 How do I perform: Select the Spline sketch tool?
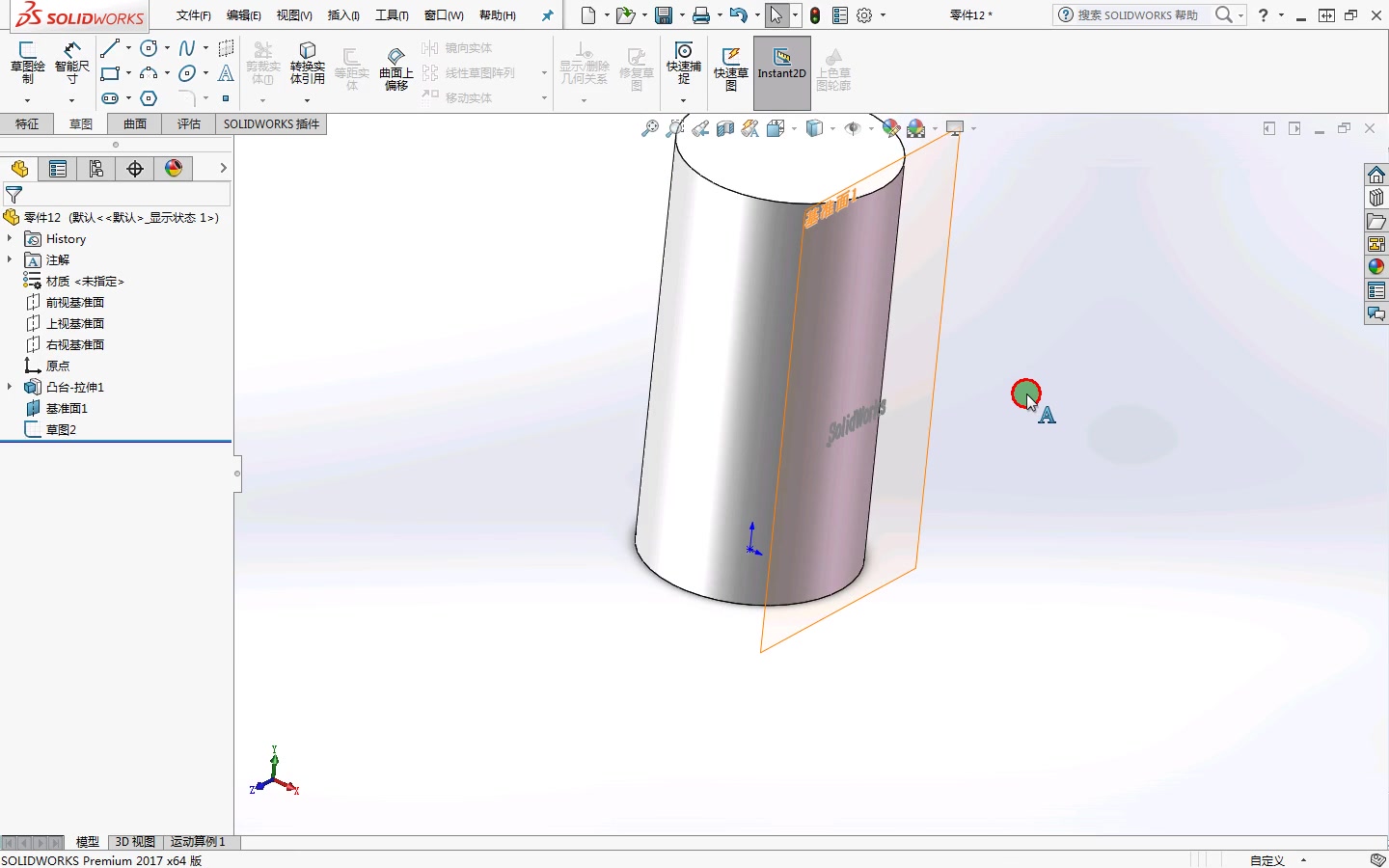[188, 48]
